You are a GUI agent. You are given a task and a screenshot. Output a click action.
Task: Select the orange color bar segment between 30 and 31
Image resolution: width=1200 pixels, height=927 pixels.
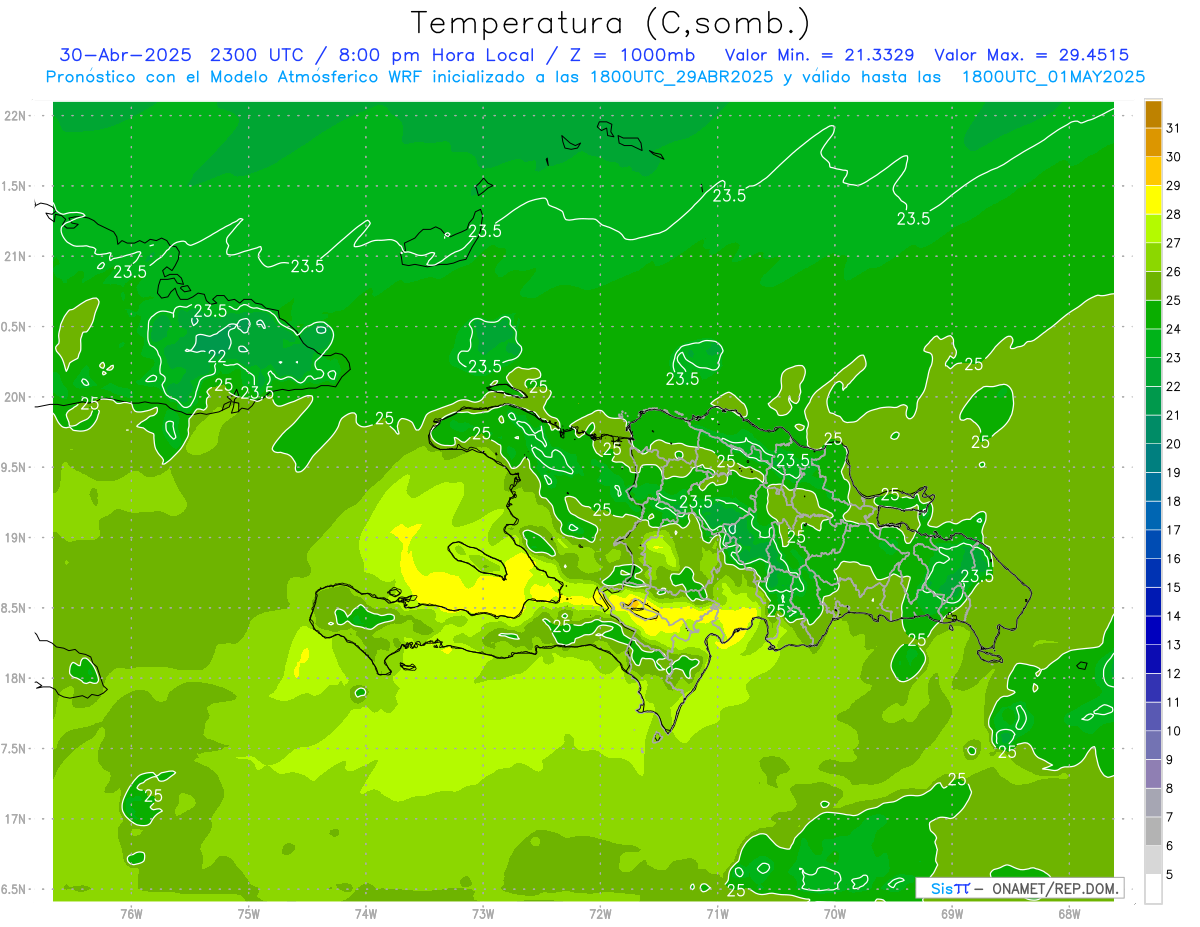(1153, 143)
